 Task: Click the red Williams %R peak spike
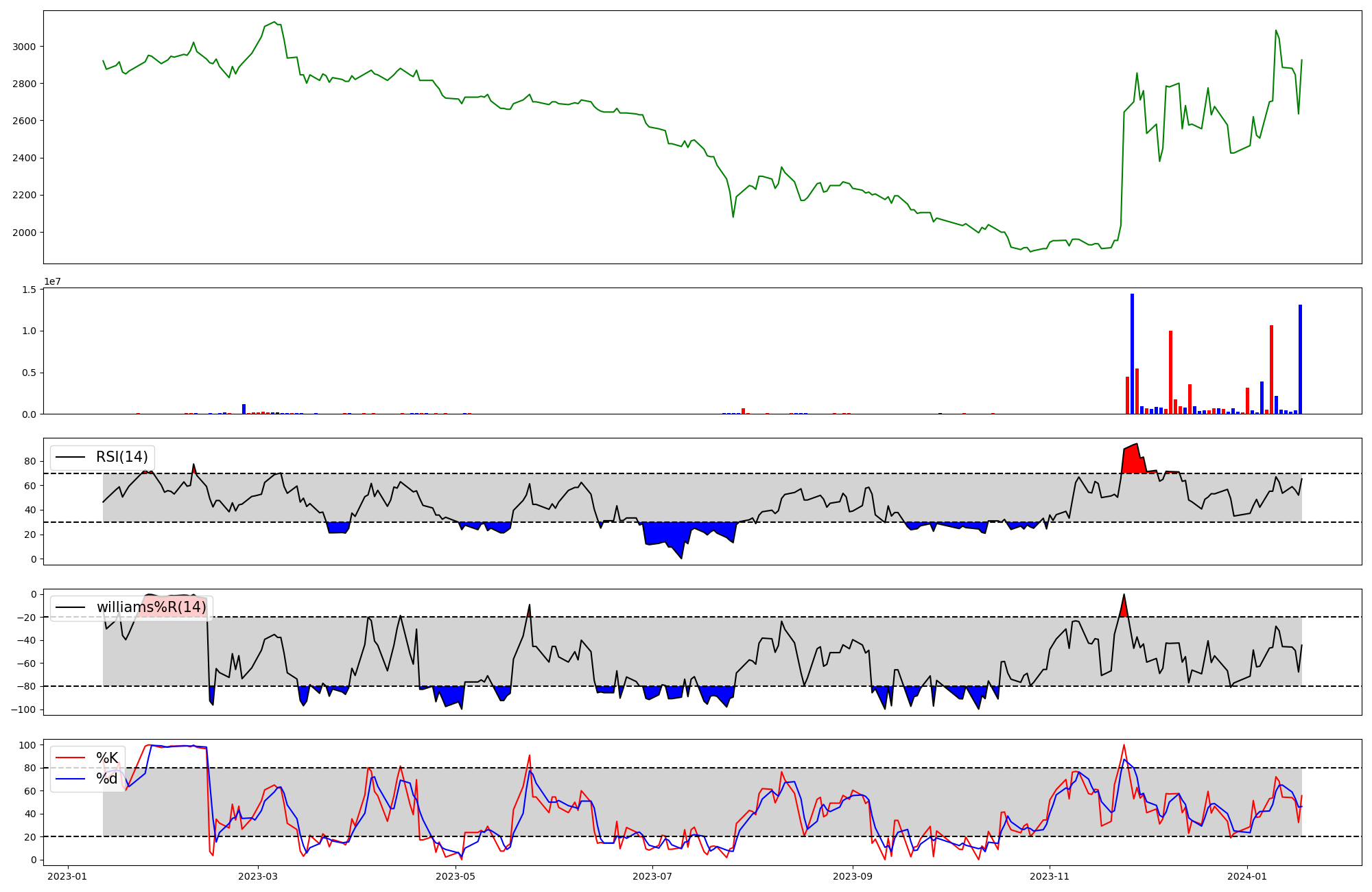1124,609
